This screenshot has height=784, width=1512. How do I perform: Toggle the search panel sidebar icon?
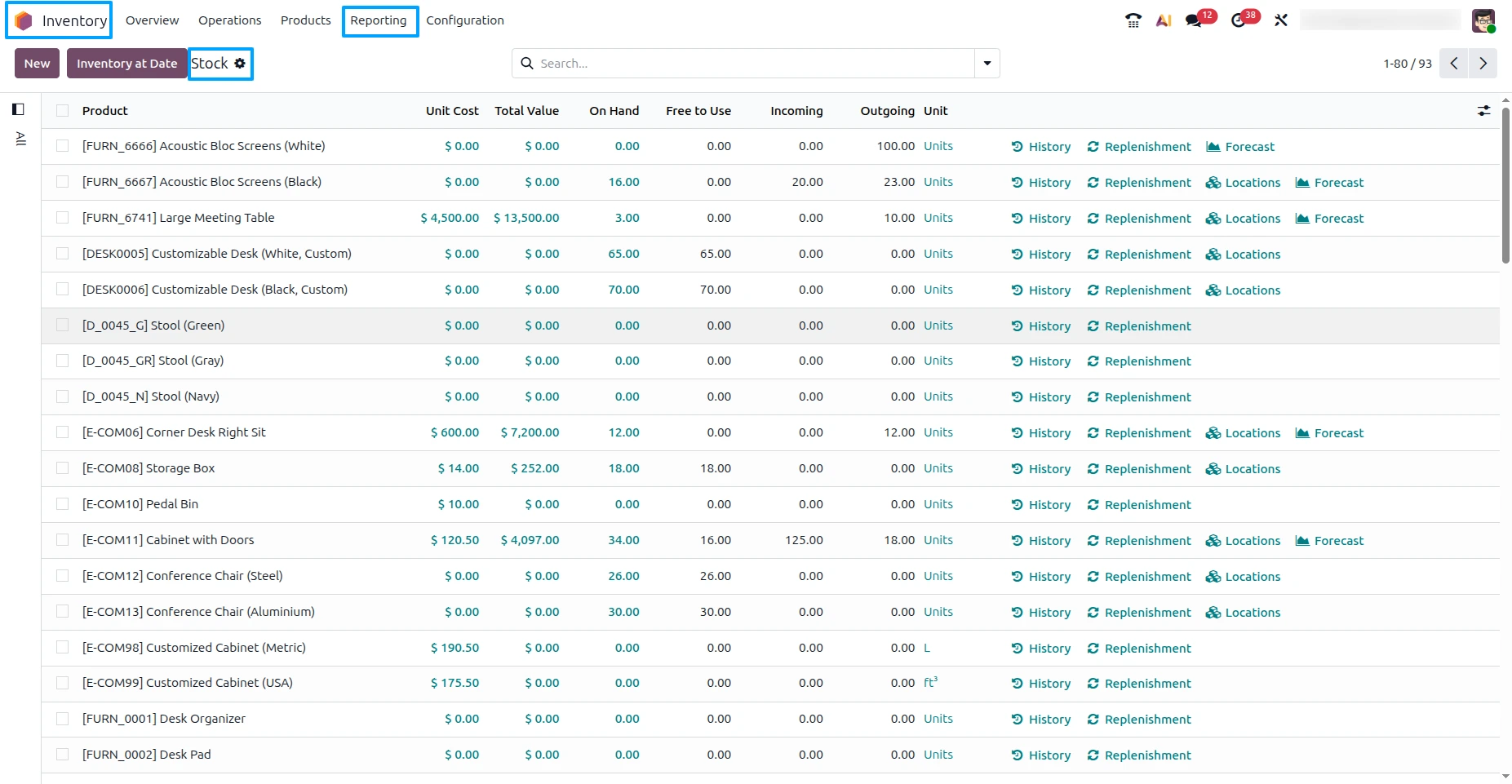[18, 109]
